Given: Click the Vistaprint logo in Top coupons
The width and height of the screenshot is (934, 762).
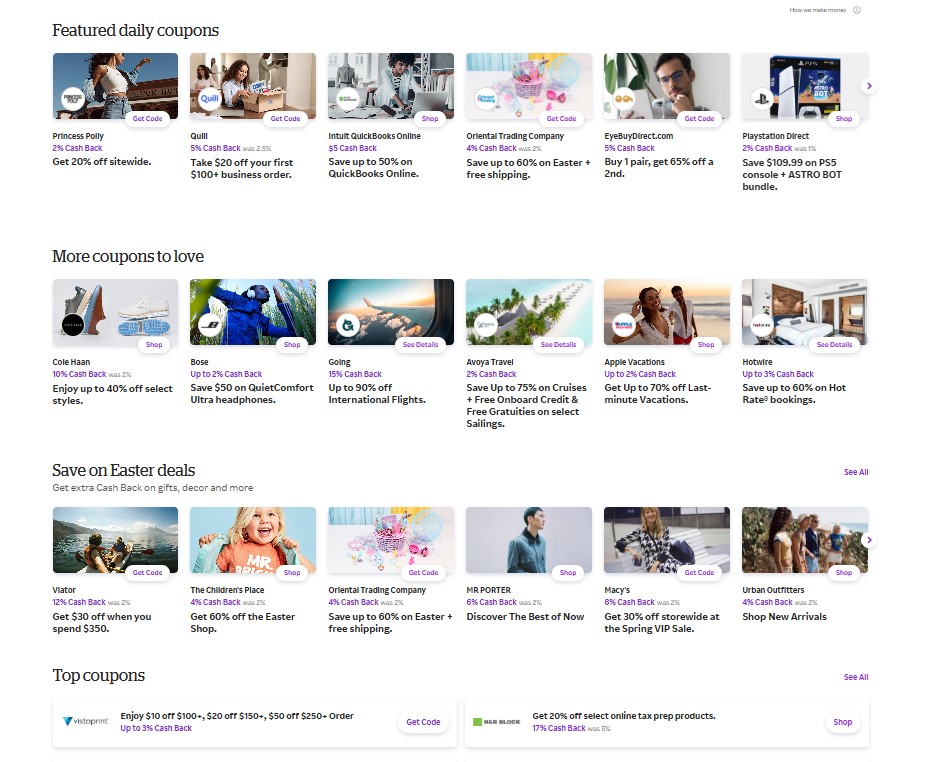Looking at the screenshot, I should (x=86, y=721).
